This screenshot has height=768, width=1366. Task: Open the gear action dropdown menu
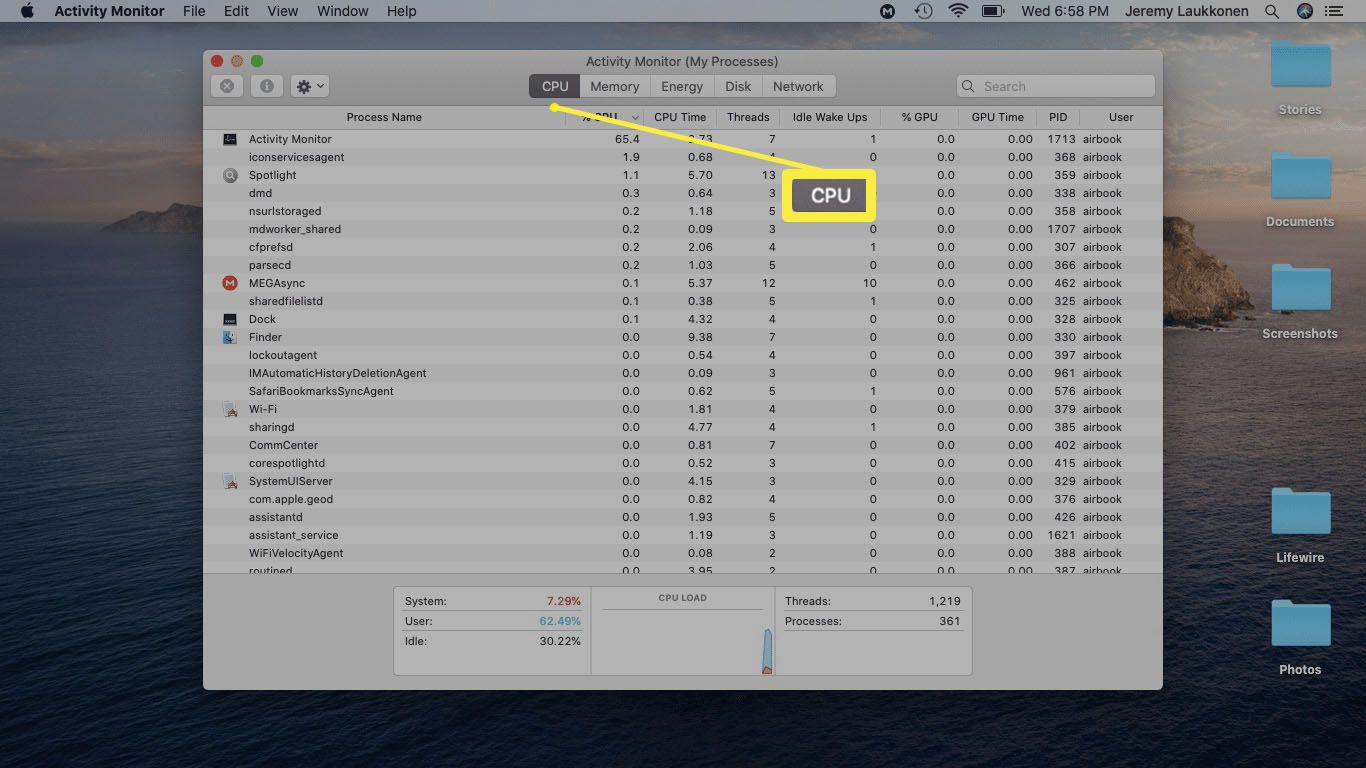[x=309, y=86]
